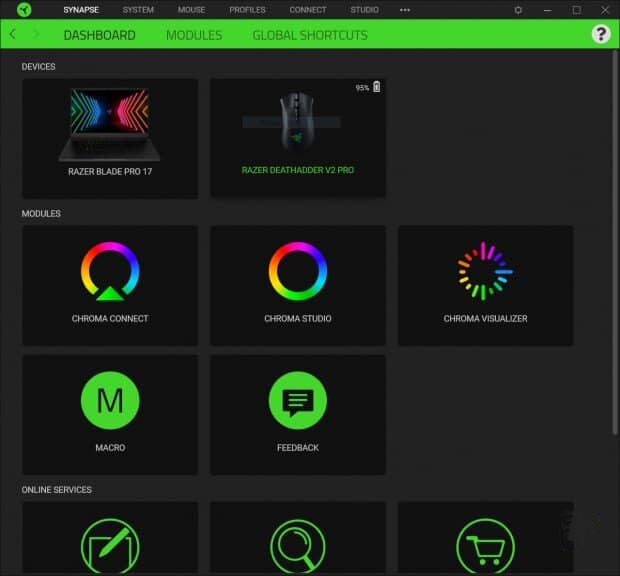Go forward with the right arrow

36,34
